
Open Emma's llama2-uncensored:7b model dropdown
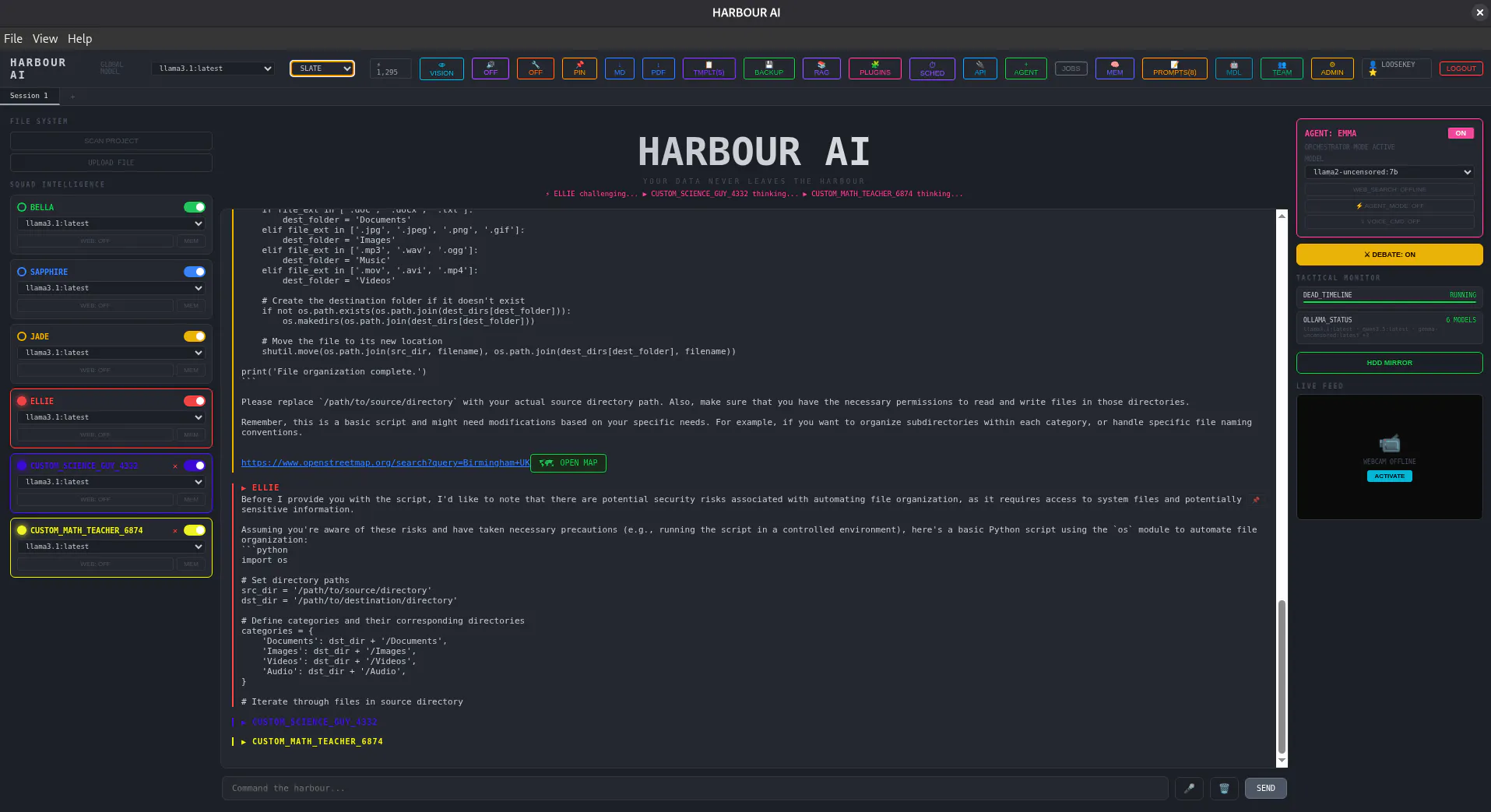tap(1390, 172)
